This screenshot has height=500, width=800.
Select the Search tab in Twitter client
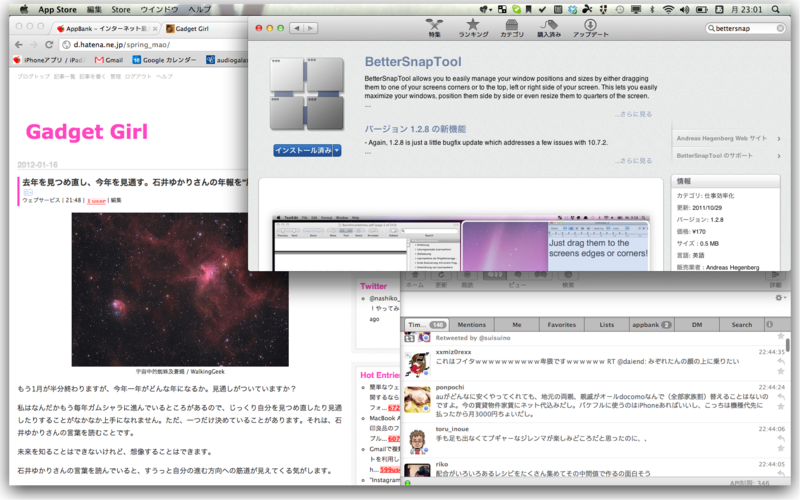click(741, 324)
